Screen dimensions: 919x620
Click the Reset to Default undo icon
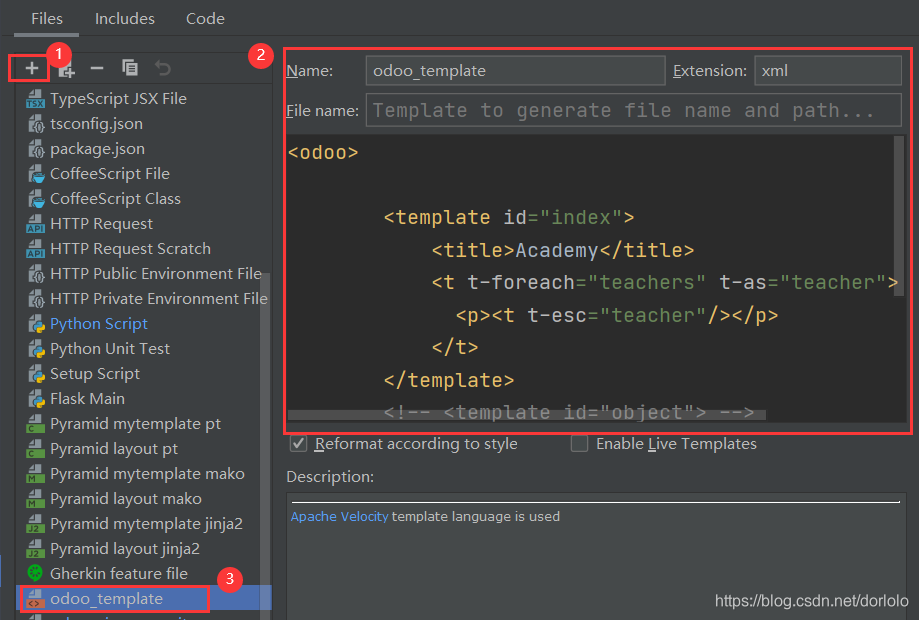pyautogui.click(x=162, y=69)
